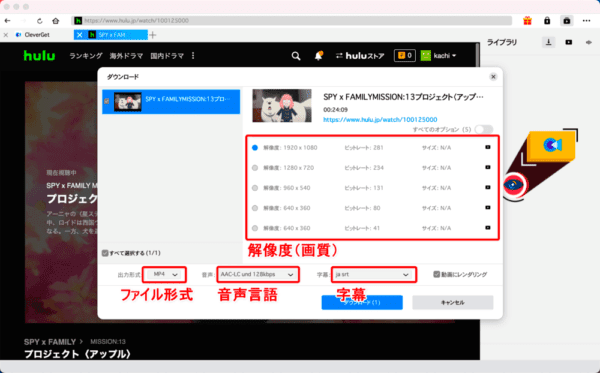Go back with browser back arrow

point(7,21)
